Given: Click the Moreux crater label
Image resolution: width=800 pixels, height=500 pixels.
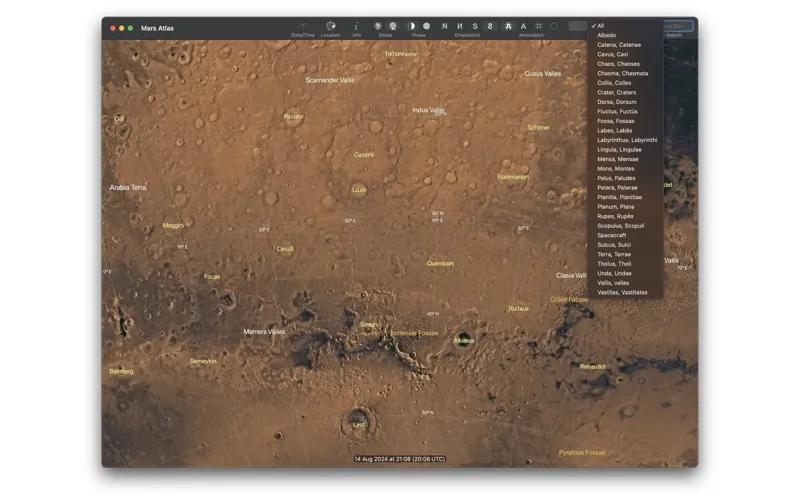Looking at the screenshot, I should (464, 341).
